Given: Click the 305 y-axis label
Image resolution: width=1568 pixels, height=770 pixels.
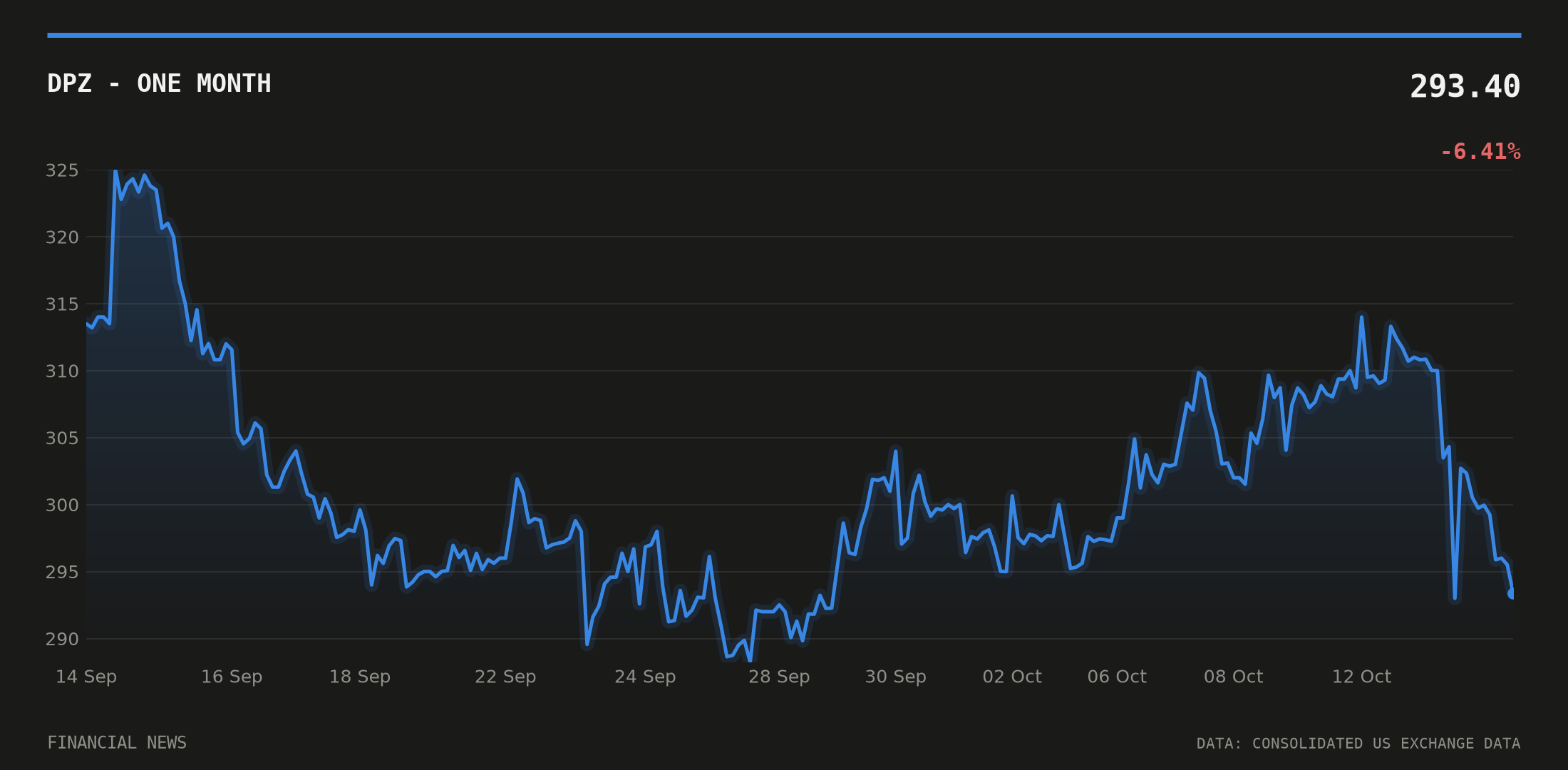Looking at the screenshot, I should (62, 438).
